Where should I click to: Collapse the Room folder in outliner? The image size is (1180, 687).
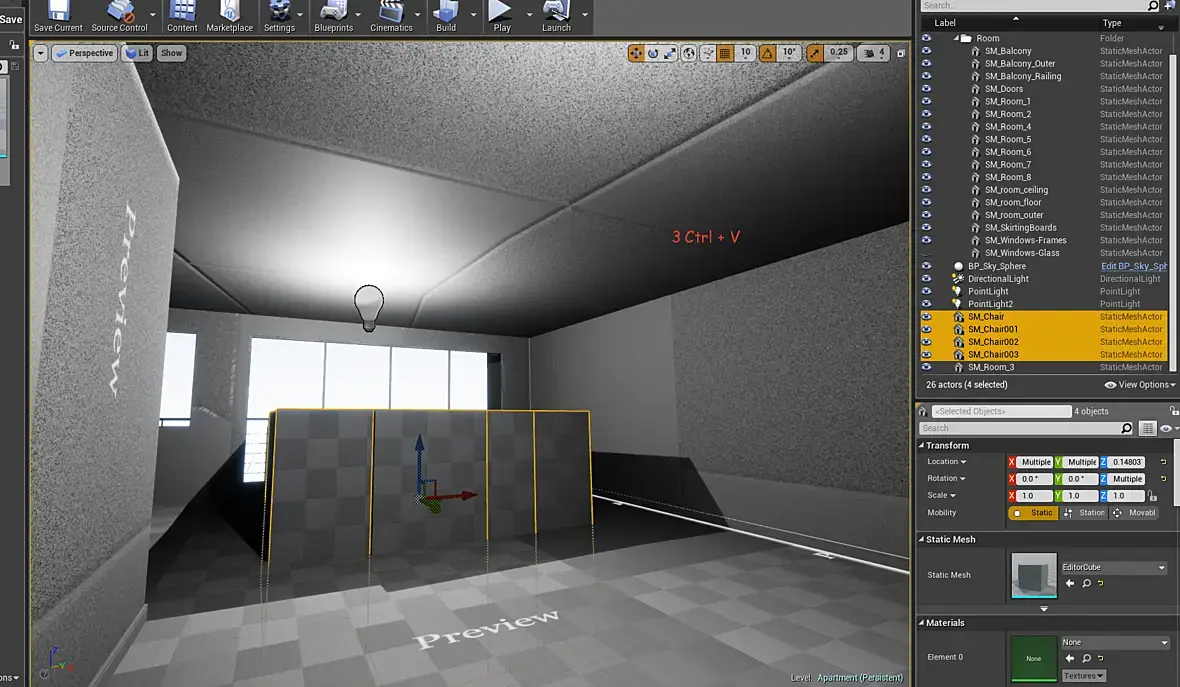coord(956,38)
